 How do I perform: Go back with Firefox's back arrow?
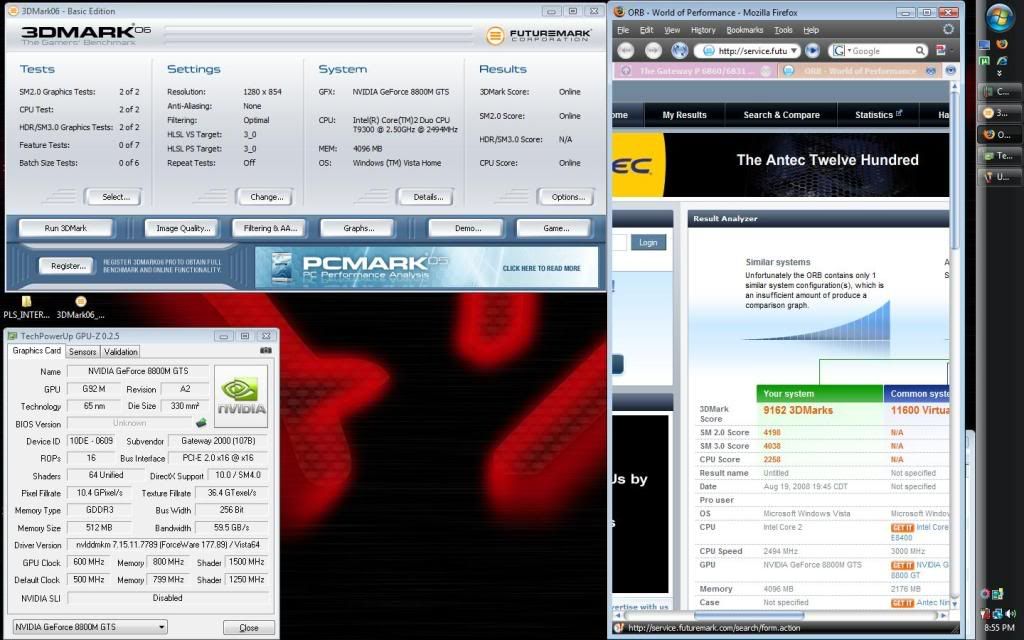point(626,50)
